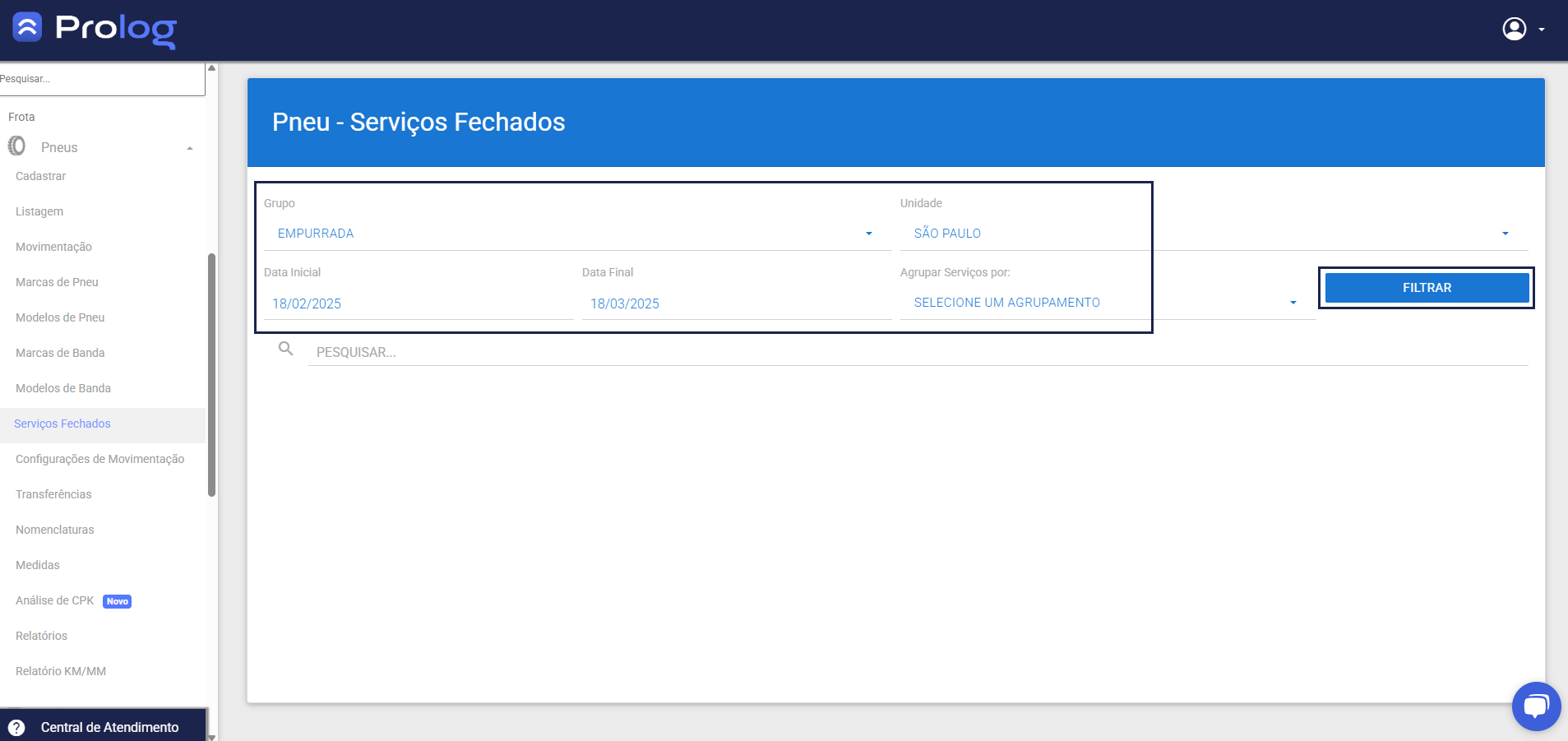Click the tire icon beside Pneus
The height and width of the screenshot is (741, 1568).
click(x=16, y=146)
